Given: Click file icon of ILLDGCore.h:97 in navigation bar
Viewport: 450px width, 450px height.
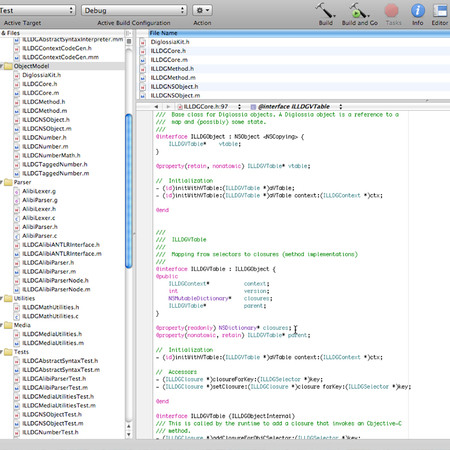Looking at the screenshot, I should pos(180,107).
